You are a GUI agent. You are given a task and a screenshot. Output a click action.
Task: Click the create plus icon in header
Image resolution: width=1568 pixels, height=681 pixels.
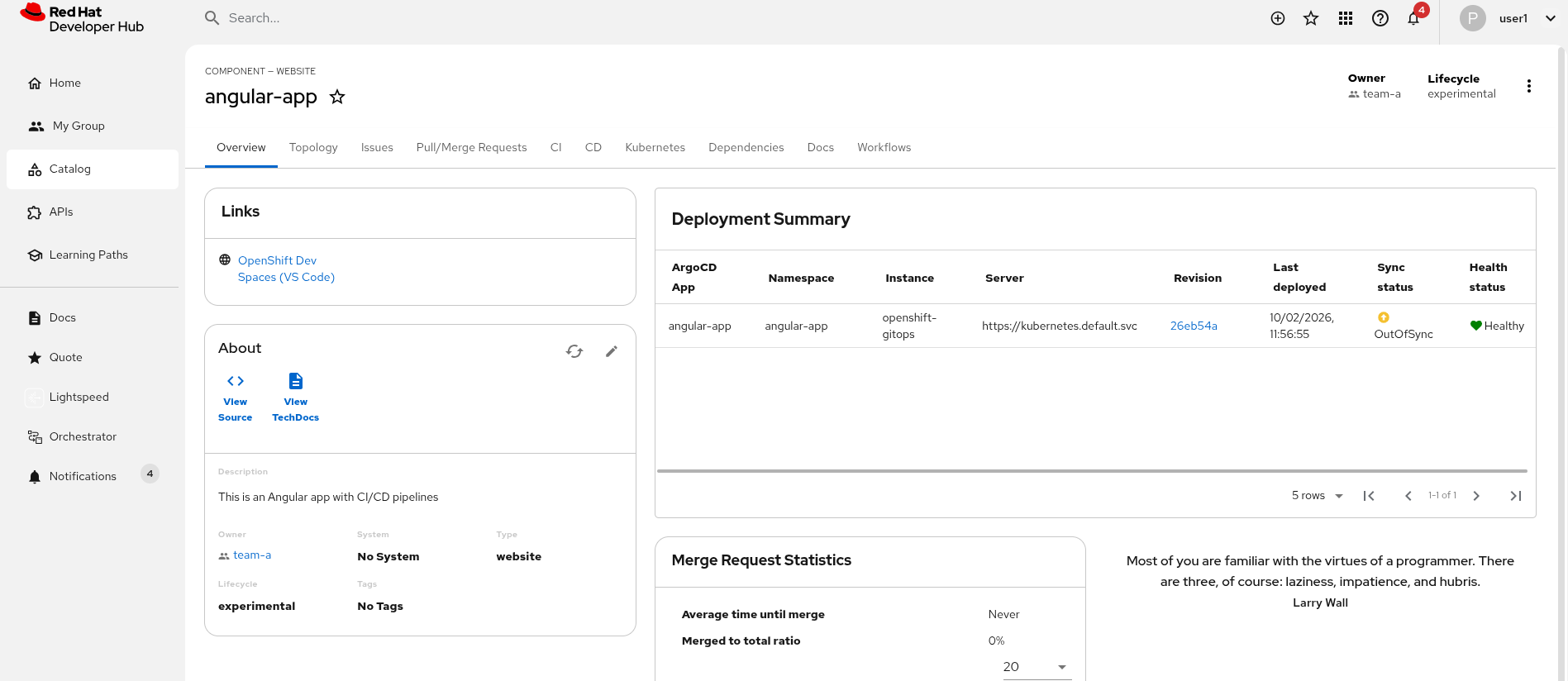tap(1278, 18)
